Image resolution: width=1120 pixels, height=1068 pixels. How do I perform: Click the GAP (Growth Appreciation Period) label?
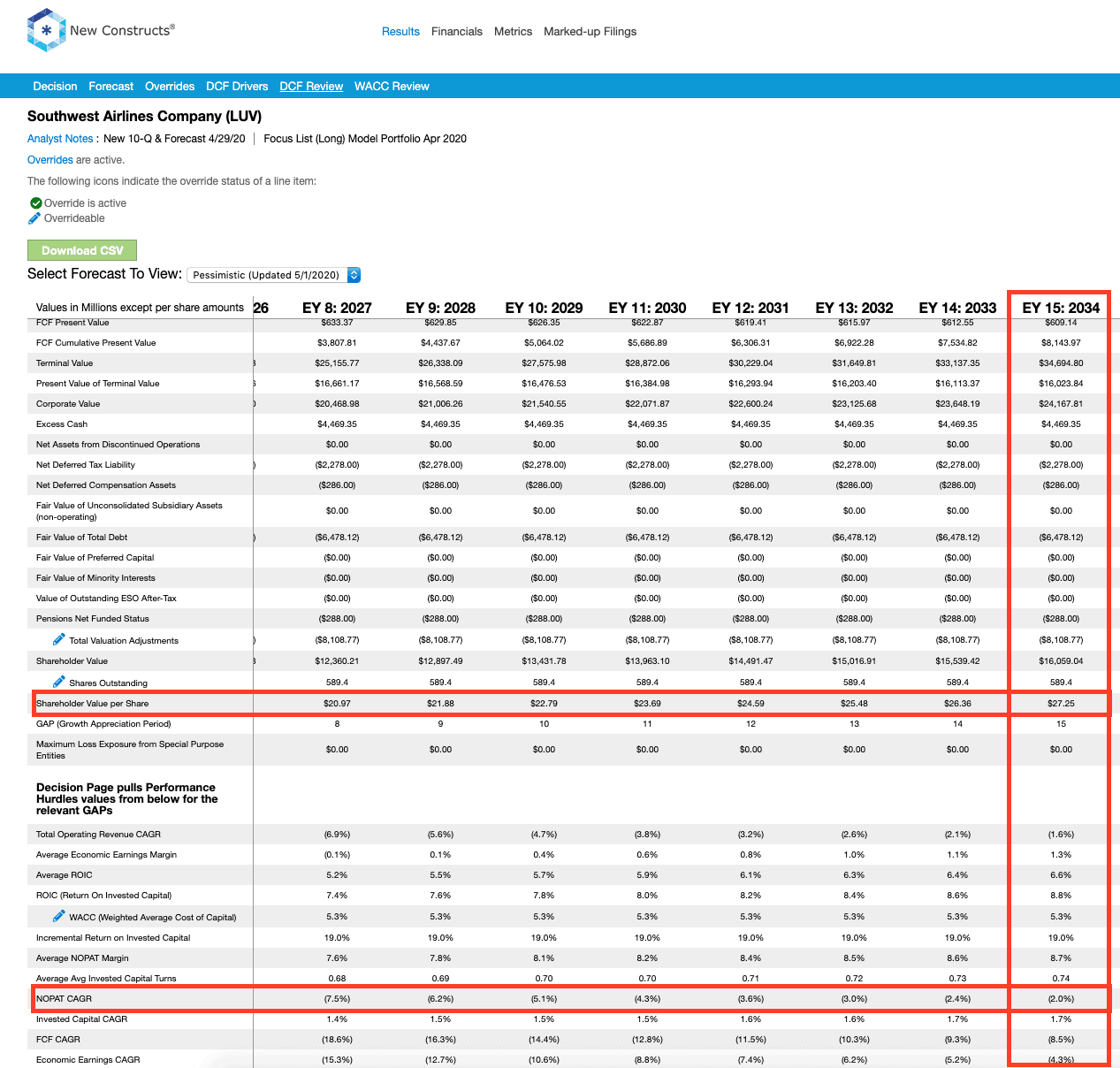pos(103,724)
